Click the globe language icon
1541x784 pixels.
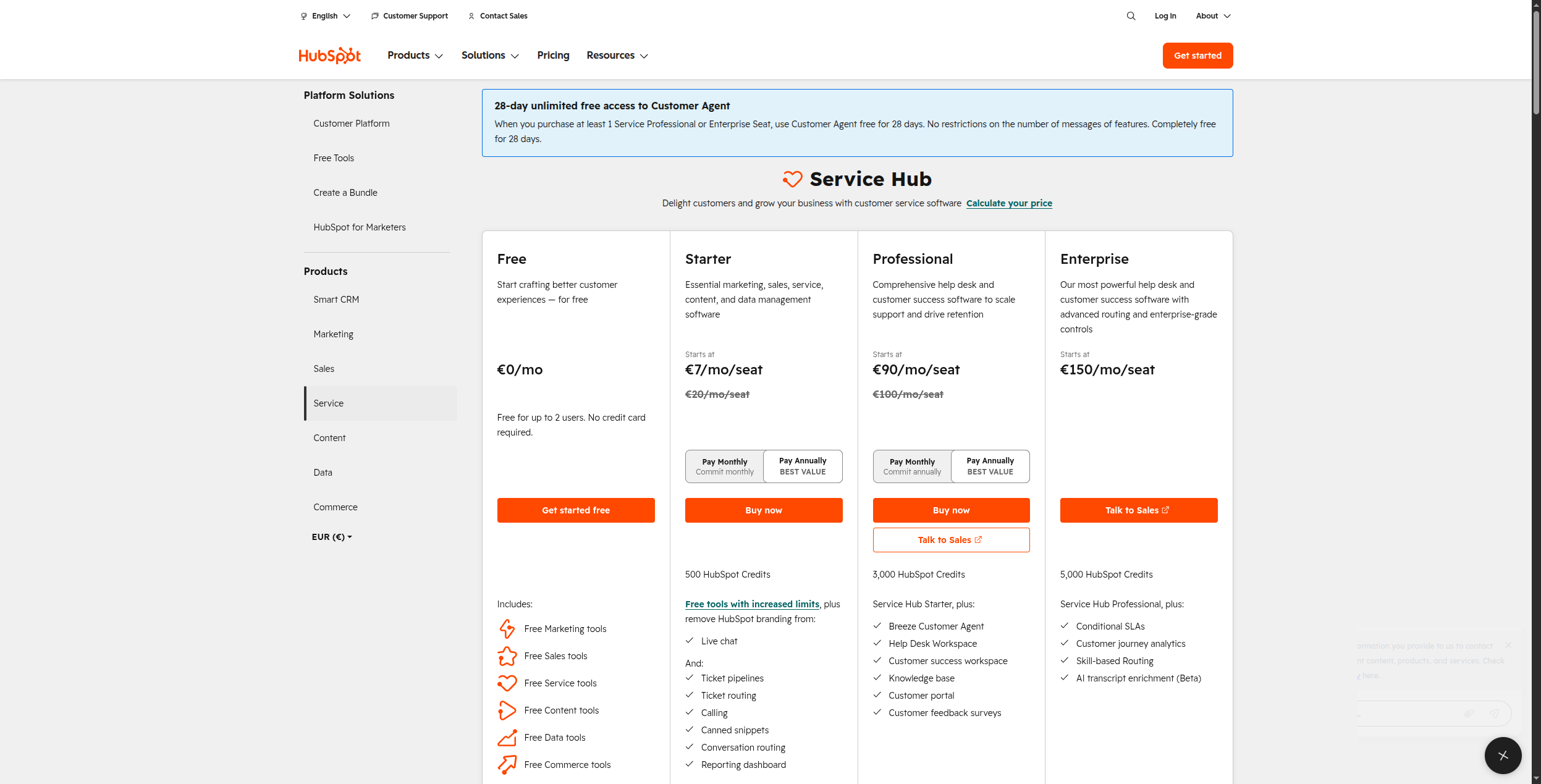pos(303,16)
